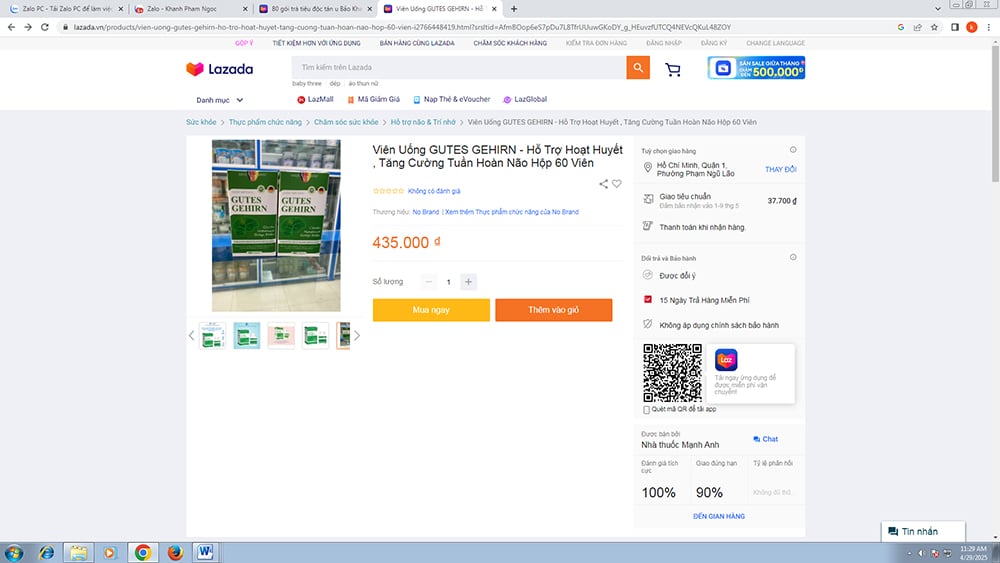
Task: Select the second product thumbnail
Action: (247, 335)
